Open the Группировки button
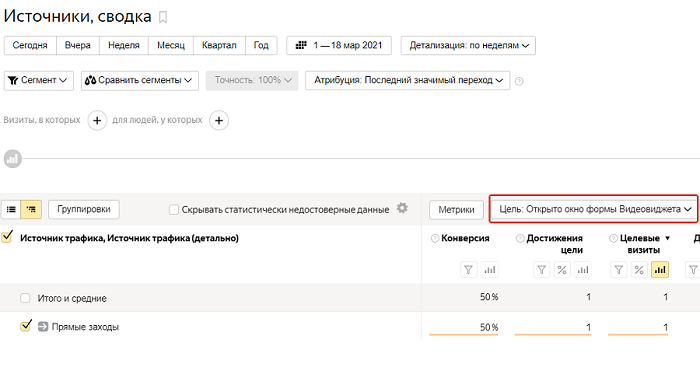 (83, 209)
